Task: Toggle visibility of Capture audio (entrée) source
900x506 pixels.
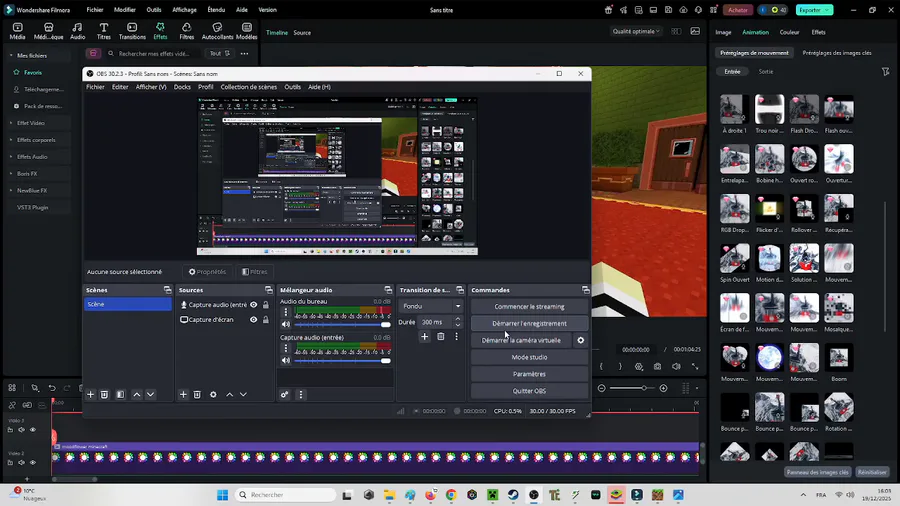Action: 253,305
